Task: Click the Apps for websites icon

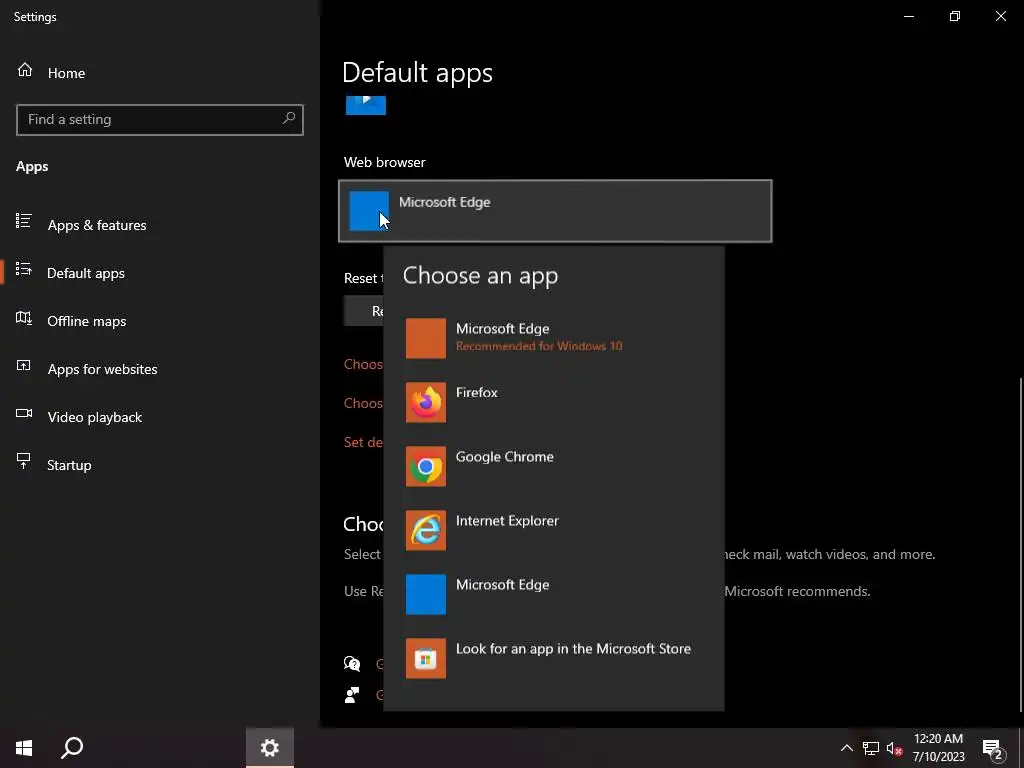Action: coord(24,365)
